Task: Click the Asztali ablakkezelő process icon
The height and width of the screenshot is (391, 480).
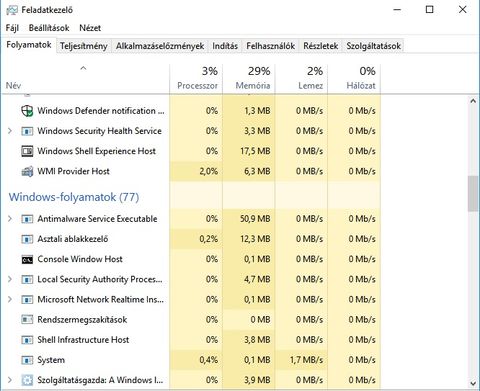Action: 27,239
